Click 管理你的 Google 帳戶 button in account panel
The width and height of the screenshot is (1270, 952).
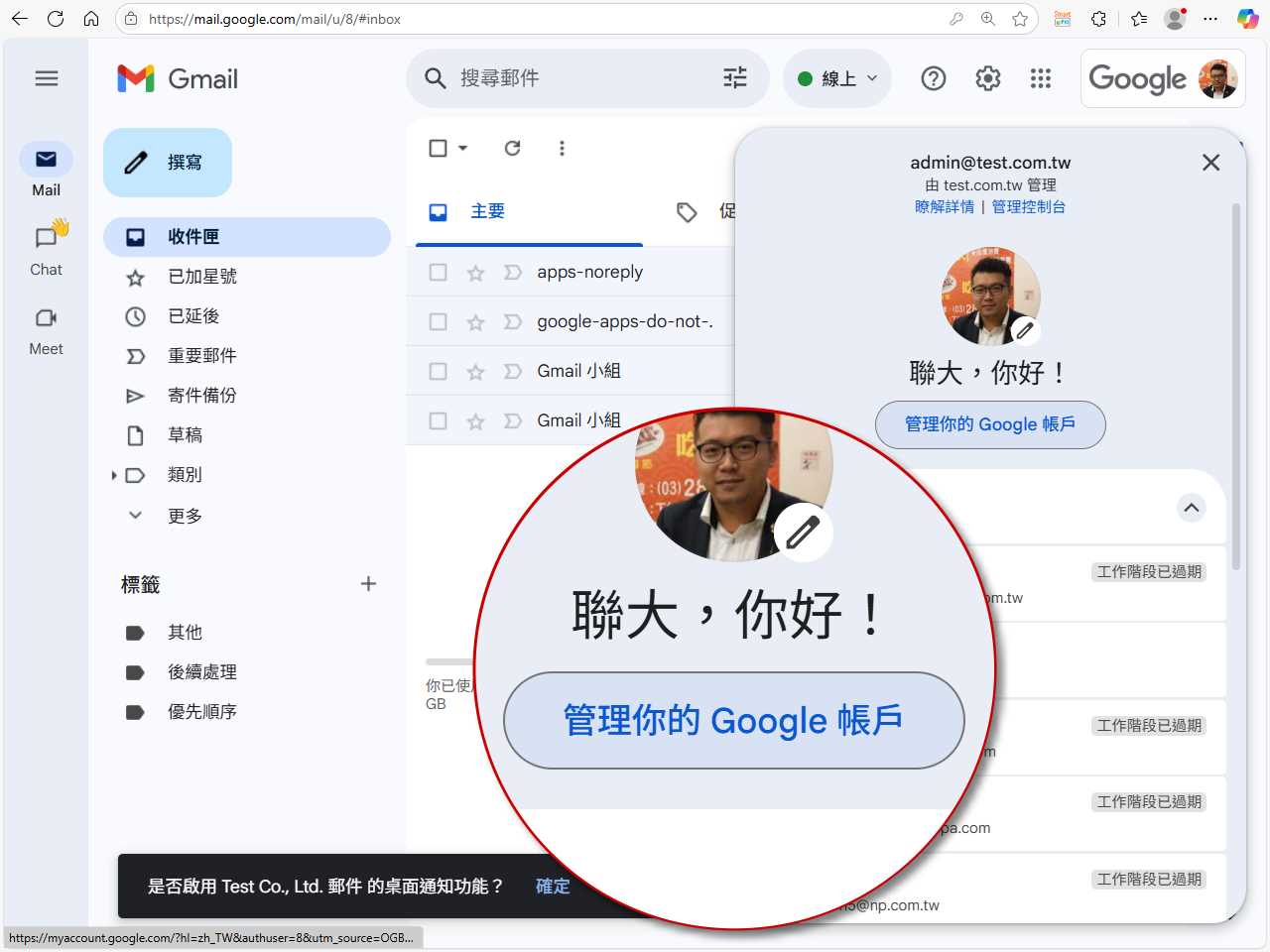(x=990, y=424)
